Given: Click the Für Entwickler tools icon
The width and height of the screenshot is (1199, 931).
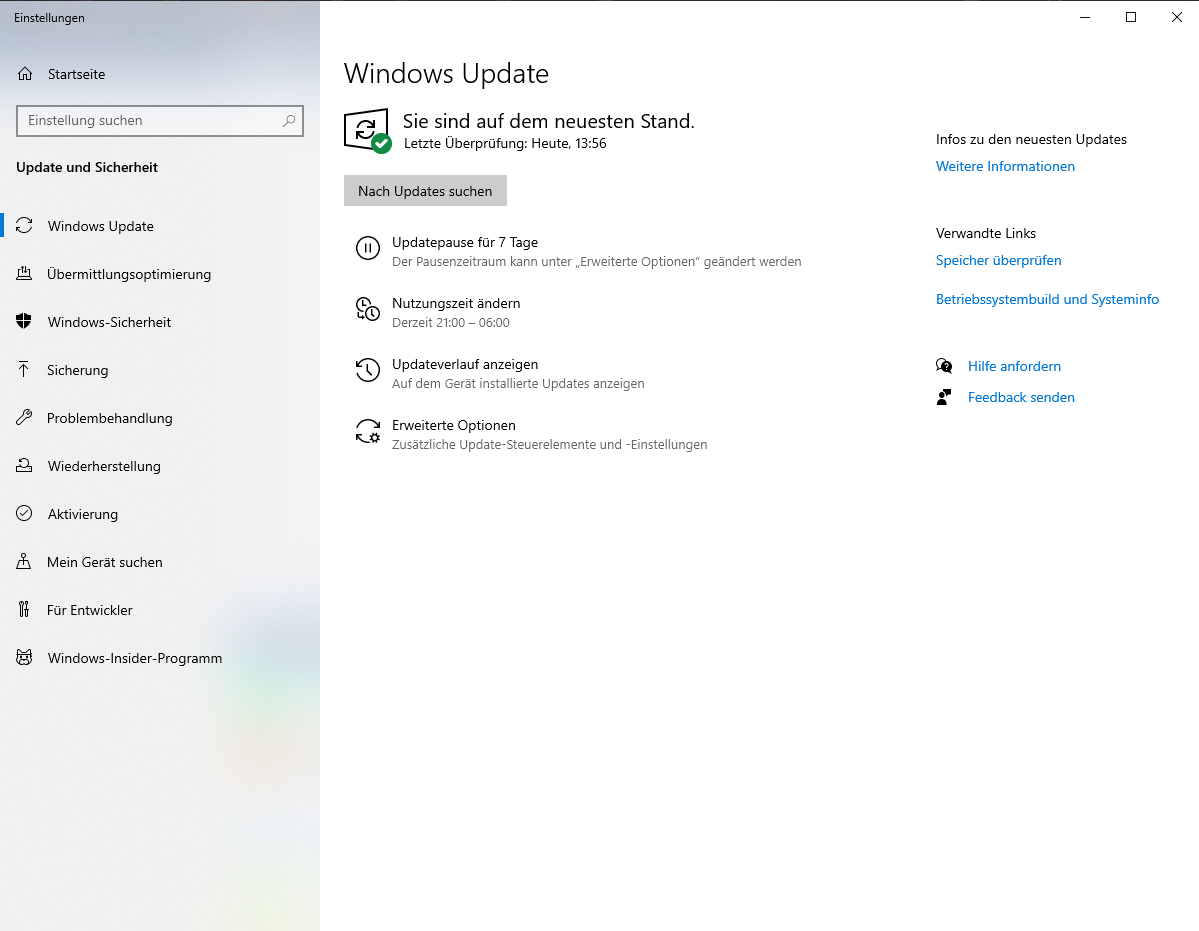Looking at the screenshot, I should point(24,610).
